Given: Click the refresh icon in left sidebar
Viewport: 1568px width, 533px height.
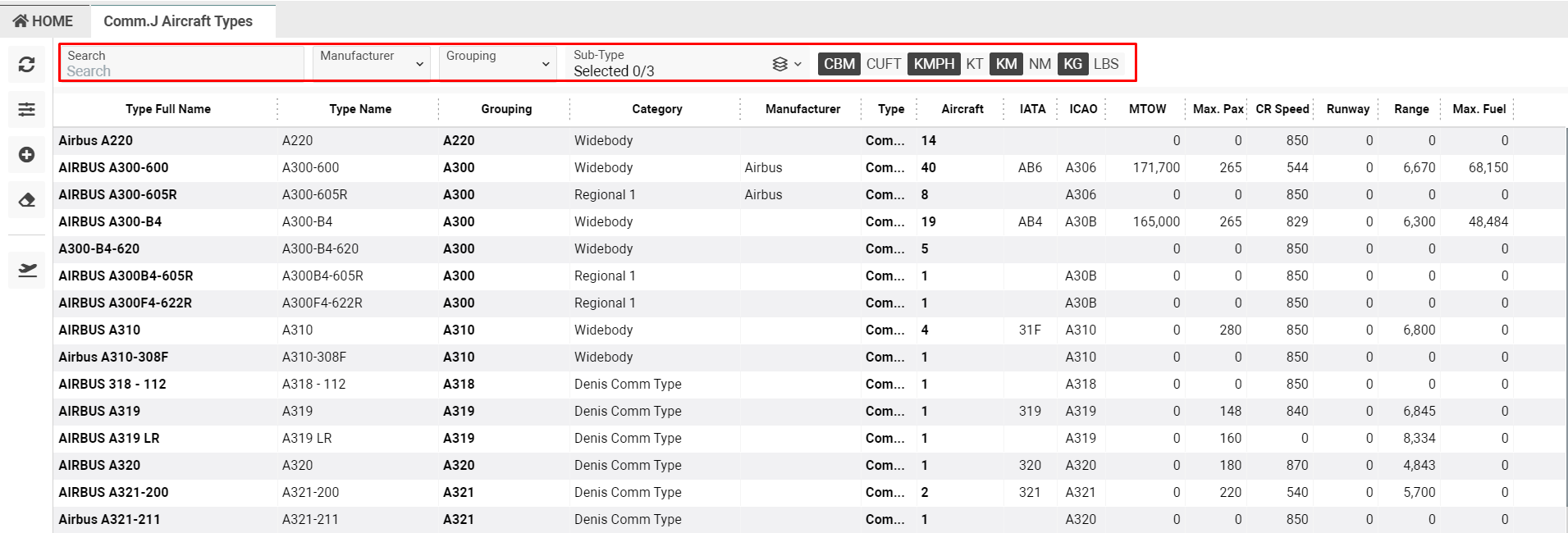Looking at the screenshot, I should coord(26,64).
